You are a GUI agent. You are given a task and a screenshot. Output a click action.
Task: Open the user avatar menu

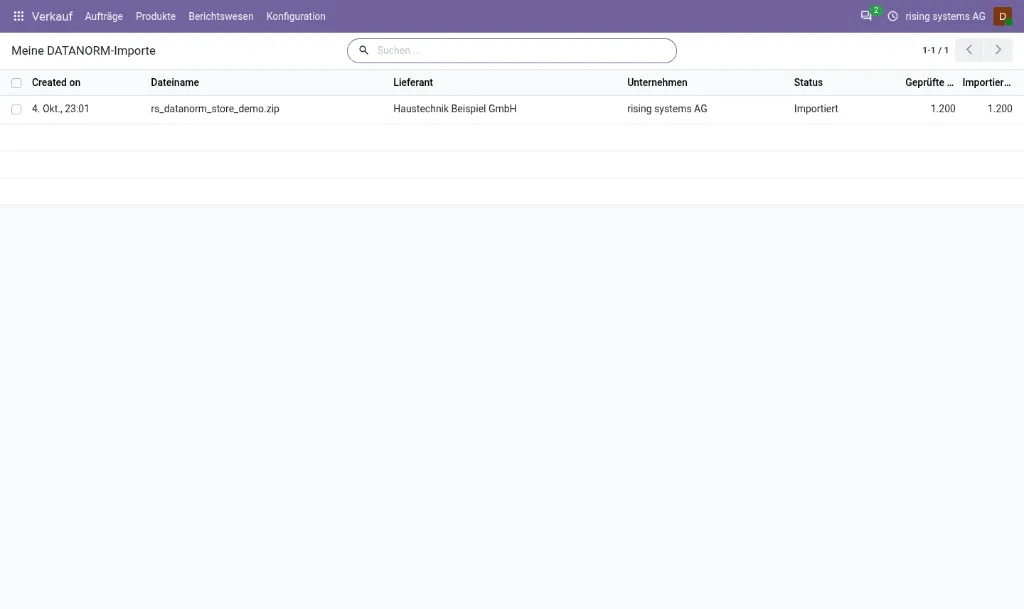point(1002,16)
